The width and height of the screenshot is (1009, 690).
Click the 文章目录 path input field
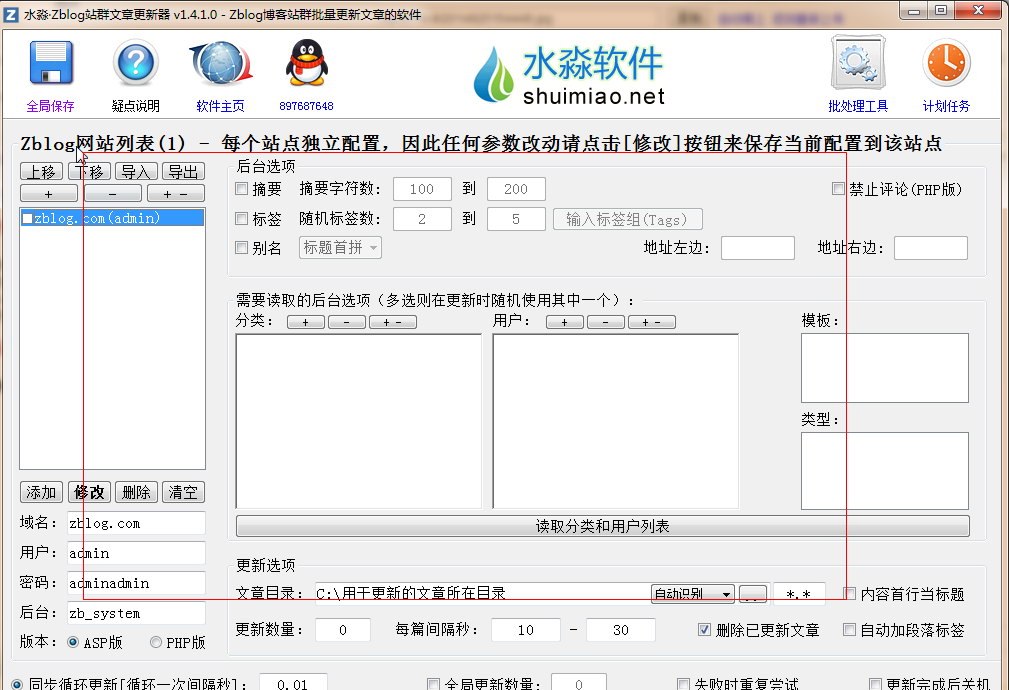482,593
